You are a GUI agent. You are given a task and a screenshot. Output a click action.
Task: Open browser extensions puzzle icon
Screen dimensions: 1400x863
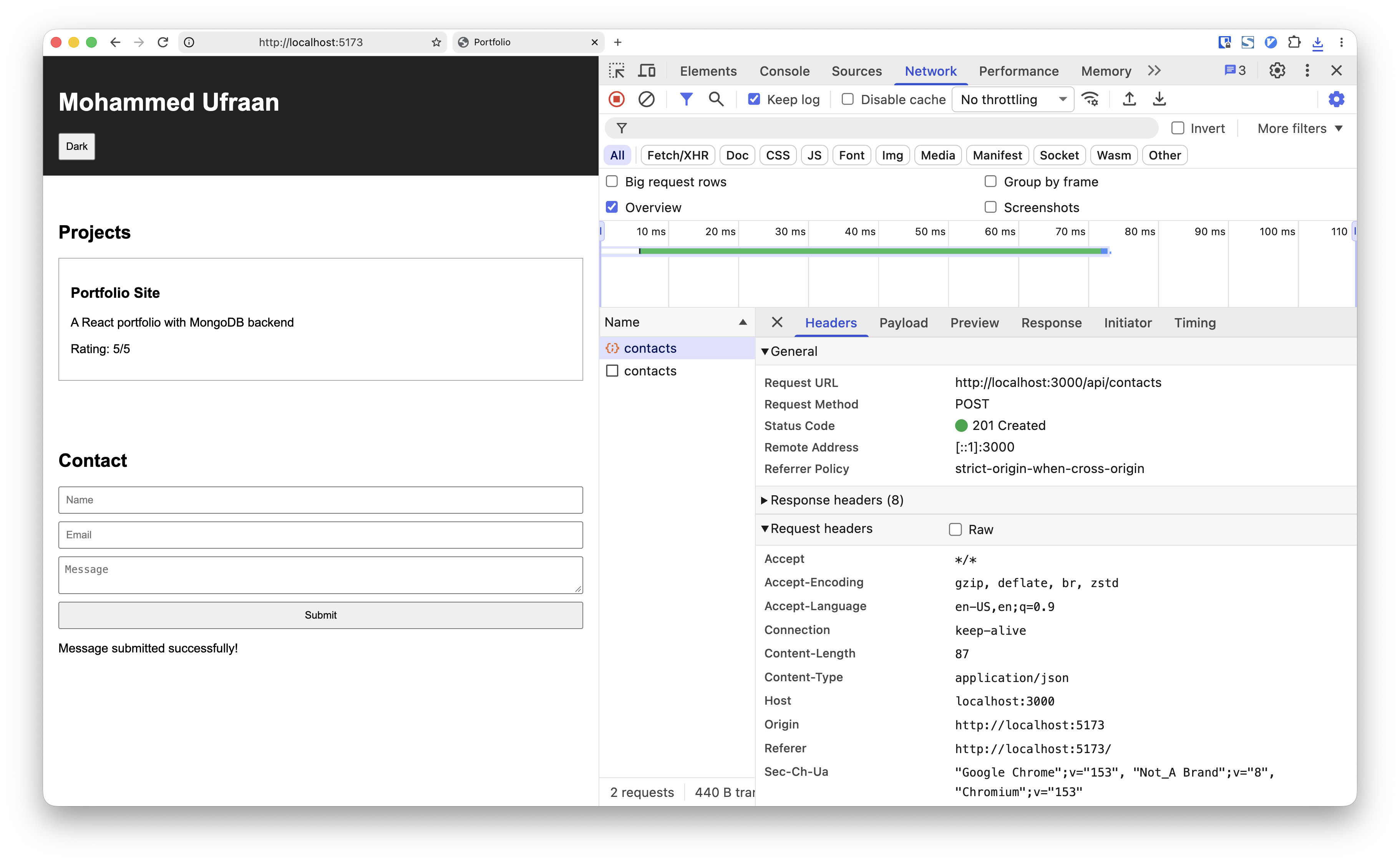1294,42
